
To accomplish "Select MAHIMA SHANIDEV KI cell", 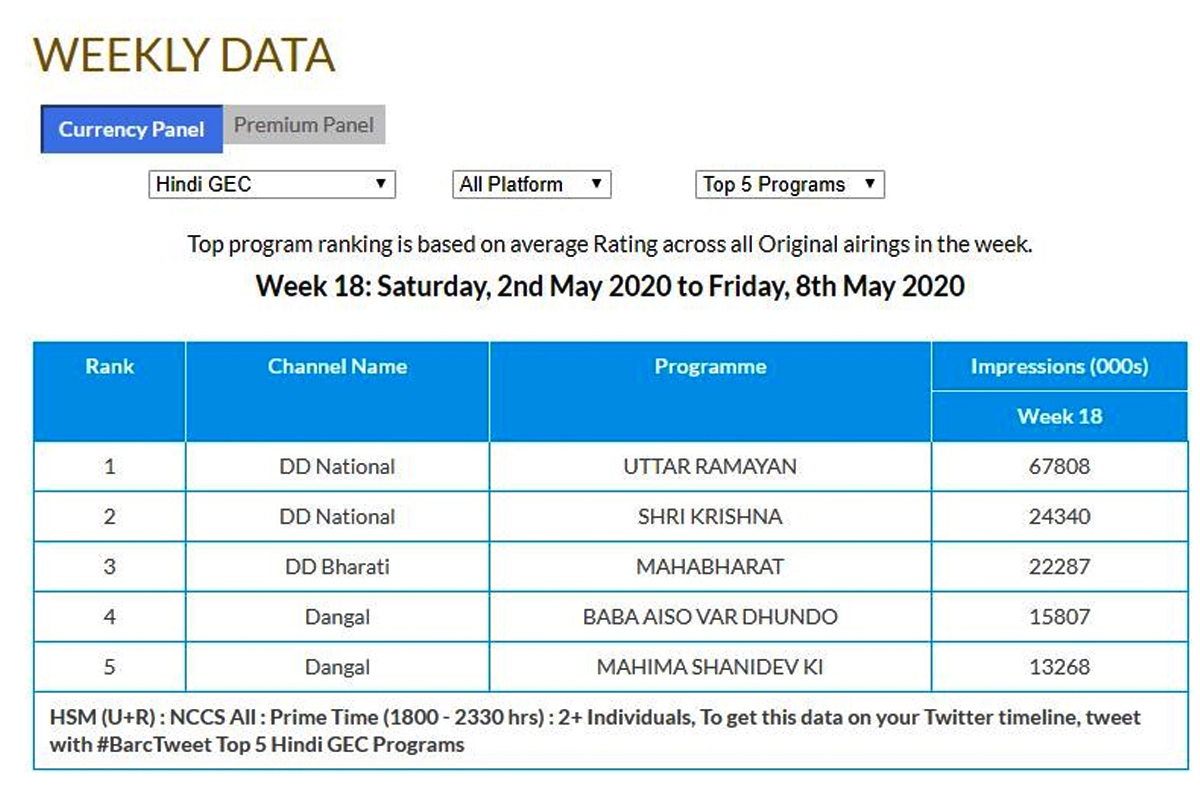I will (x=710, y=667).
